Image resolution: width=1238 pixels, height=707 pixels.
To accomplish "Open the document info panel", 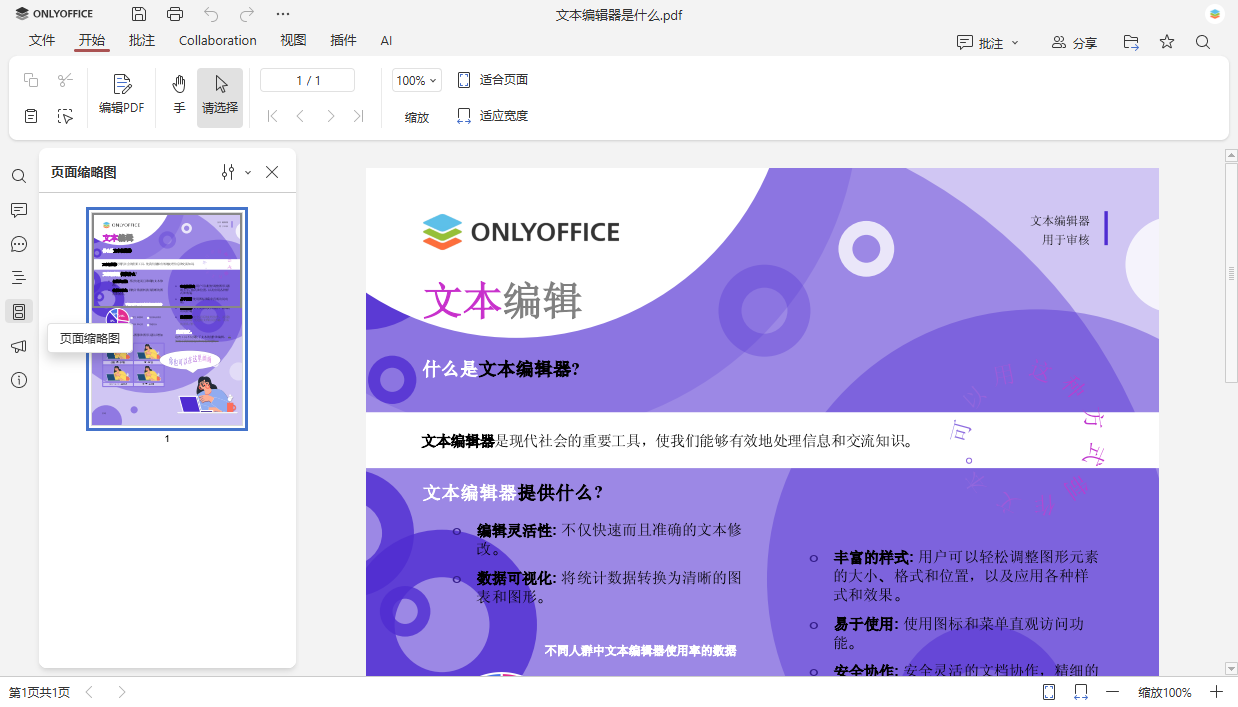I will pos(18,380).
